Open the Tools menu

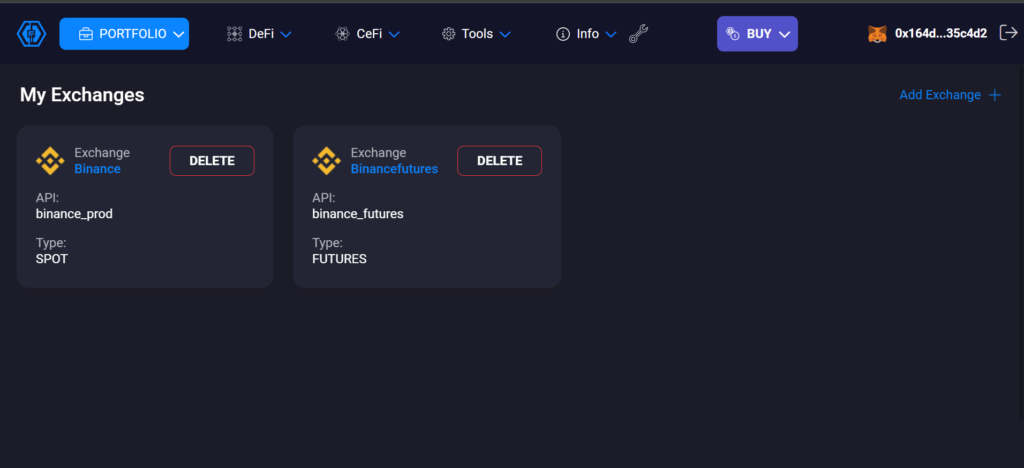click(x=476, y=34)
